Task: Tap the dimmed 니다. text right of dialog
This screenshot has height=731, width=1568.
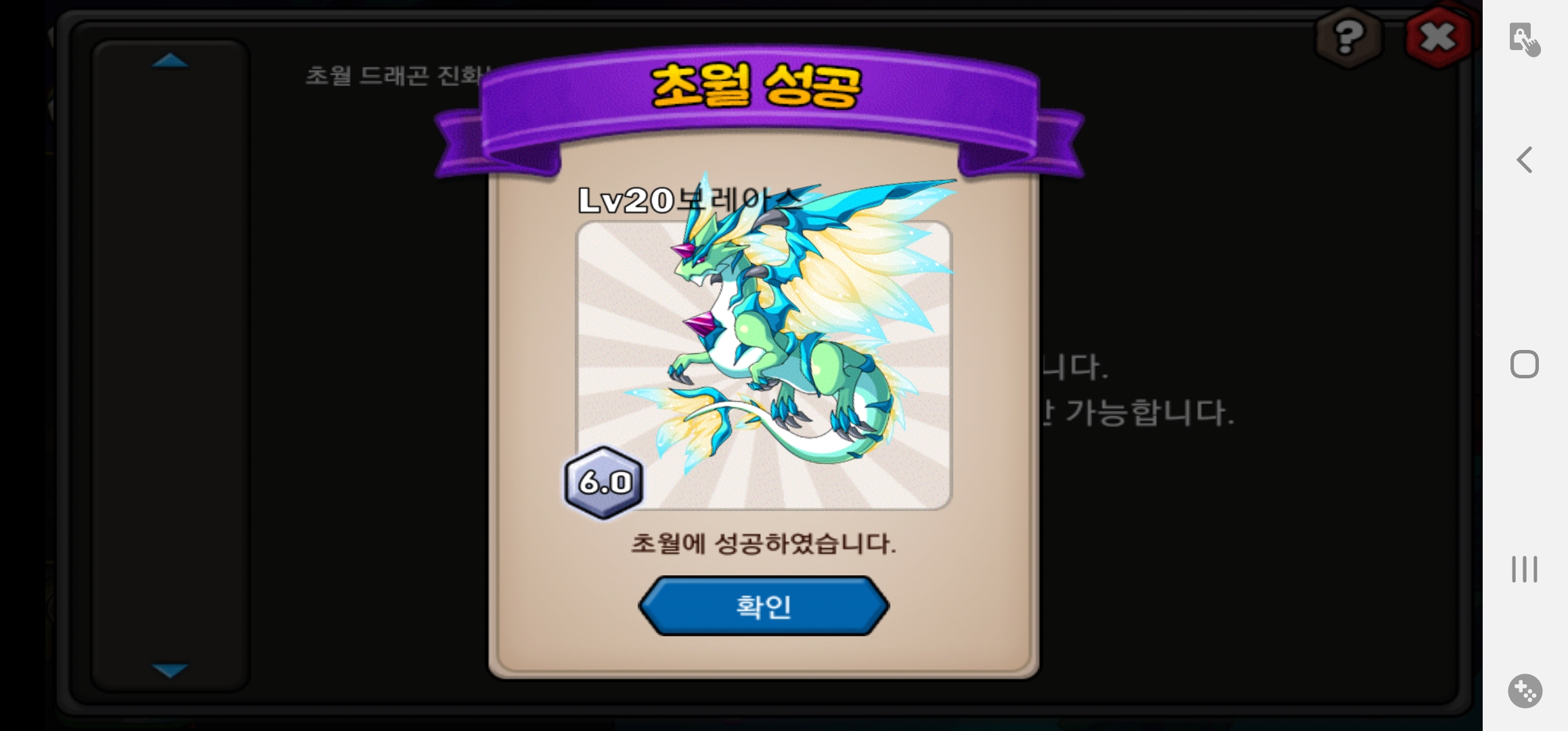Action: pos(1074,368)
